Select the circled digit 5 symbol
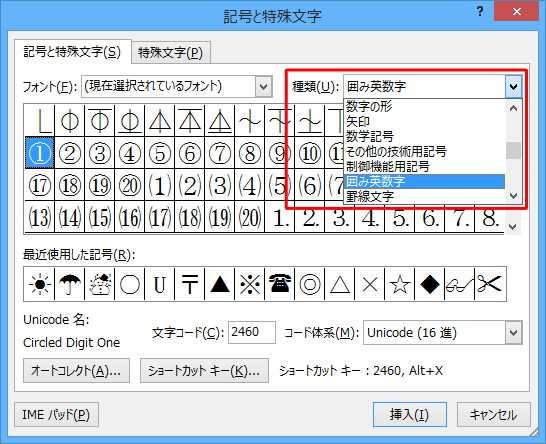The height and width of the screenshot is (444, 546). click(x=159, y=153)
